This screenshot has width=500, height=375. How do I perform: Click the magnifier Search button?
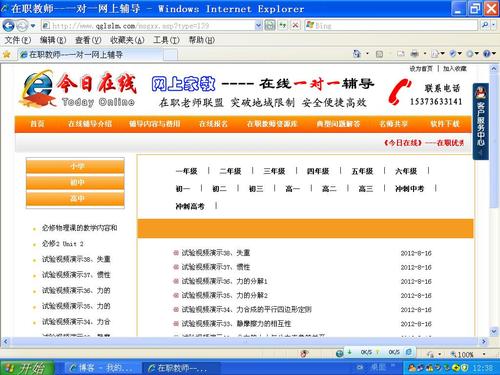click(x=485, y=25)
